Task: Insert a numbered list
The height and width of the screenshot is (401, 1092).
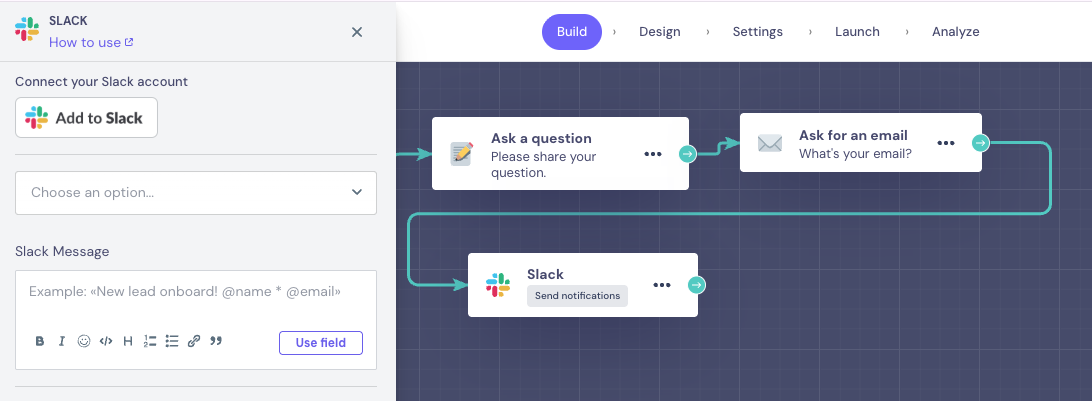Action: pos(150,342)
